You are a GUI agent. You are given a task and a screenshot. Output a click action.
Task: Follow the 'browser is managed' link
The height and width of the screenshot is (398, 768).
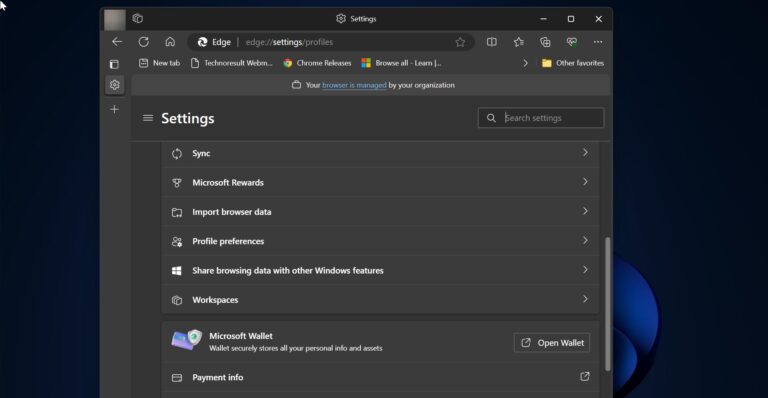coord(354,85)
